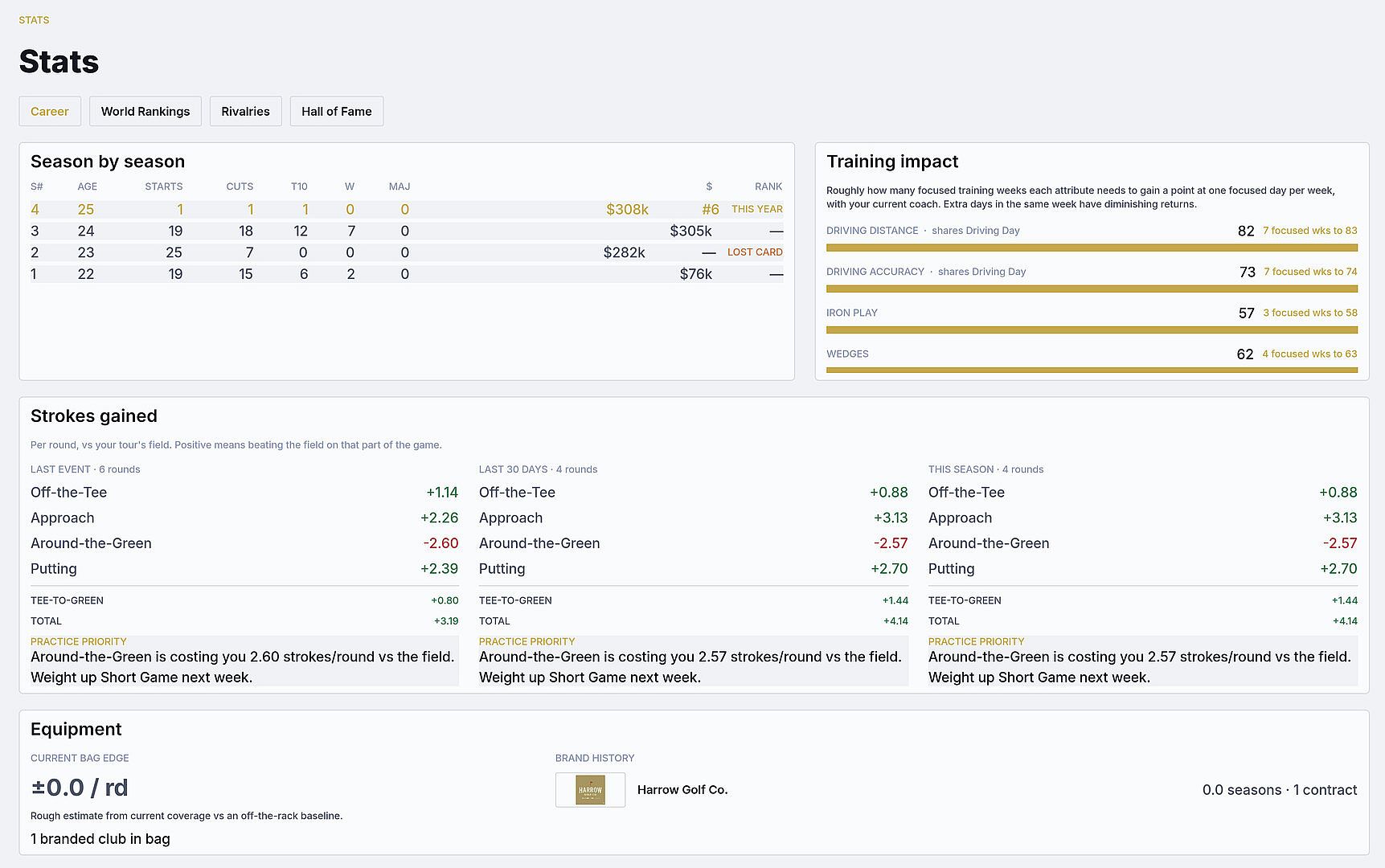This screenshot has width=1385, height=868.
Task: Click the '1 branded club in bag' text
Action: click(x=100, y=839)
